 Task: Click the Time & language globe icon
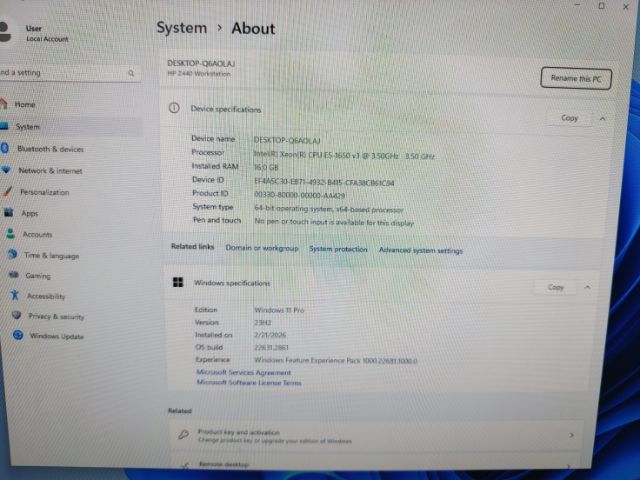tap(13, 254)
